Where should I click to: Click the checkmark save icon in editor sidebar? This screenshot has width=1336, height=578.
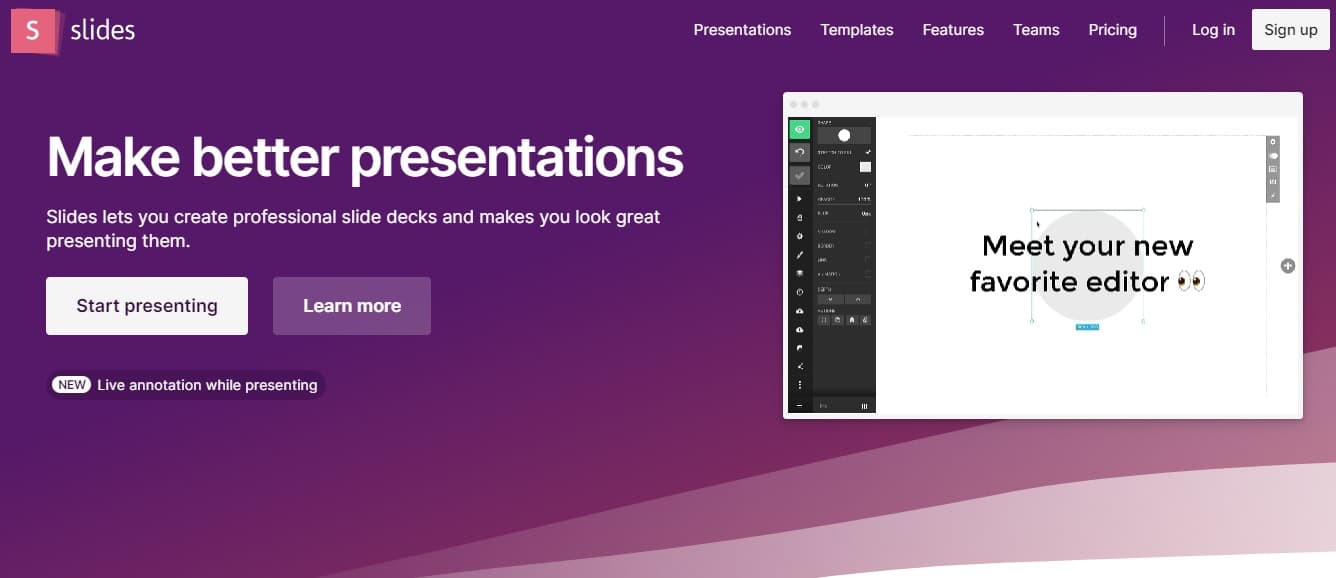point(800,175)
